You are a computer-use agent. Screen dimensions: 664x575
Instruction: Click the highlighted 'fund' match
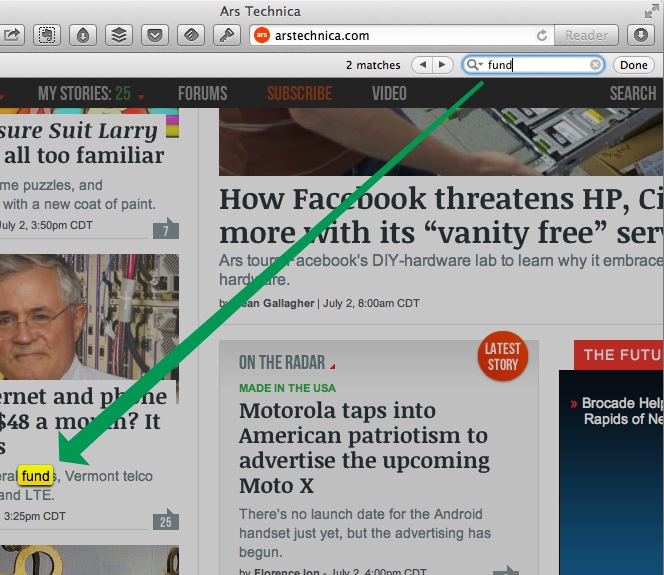click(36, 476)
